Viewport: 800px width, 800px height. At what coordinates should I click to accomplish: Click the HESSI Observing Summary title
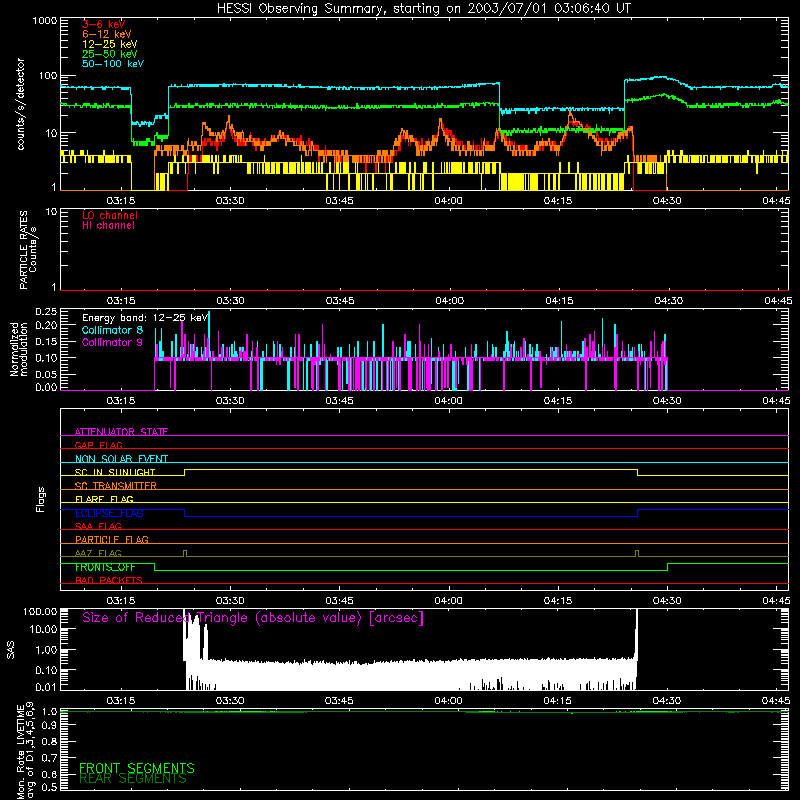(424, 9)
